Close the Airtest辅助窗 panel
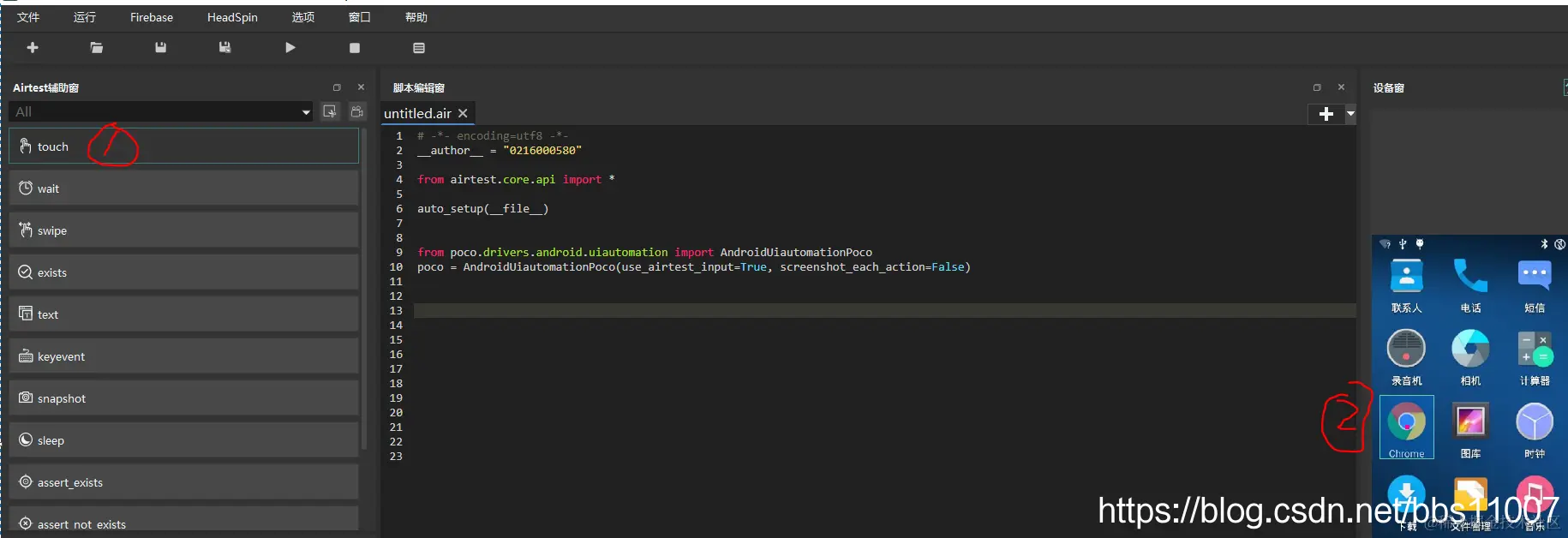Image resolution: width=1568 pixels, height=538 pixels. 361,87
